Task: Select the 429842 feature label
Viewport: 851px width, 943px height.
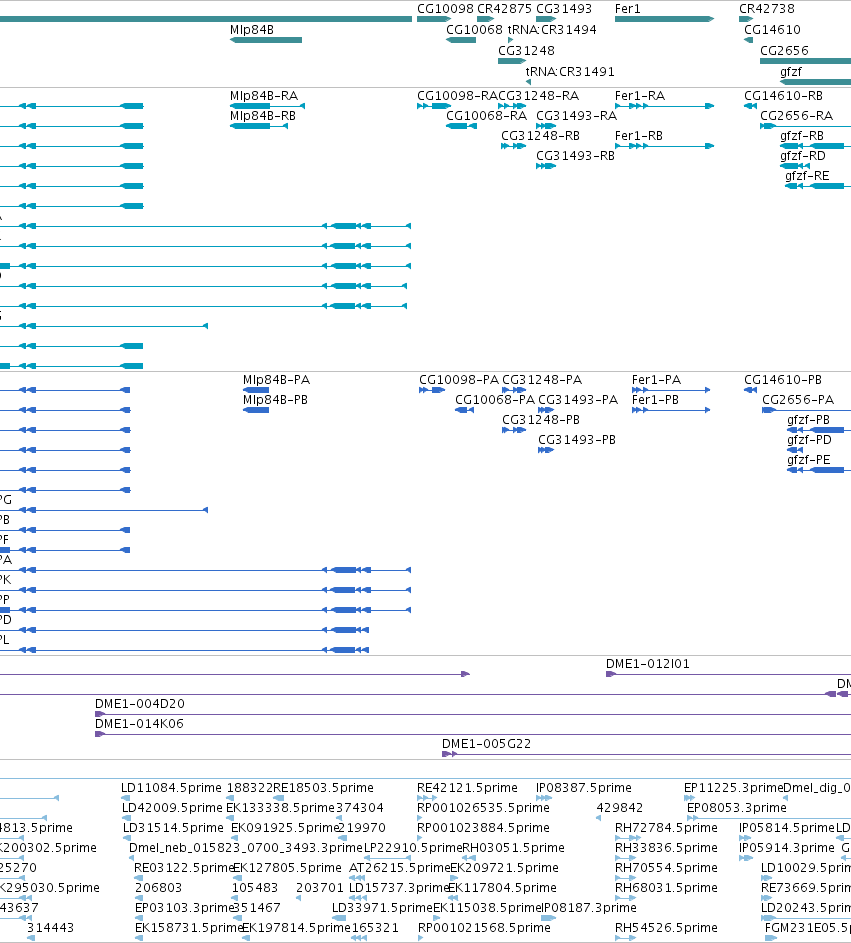Action: point(619,807)
